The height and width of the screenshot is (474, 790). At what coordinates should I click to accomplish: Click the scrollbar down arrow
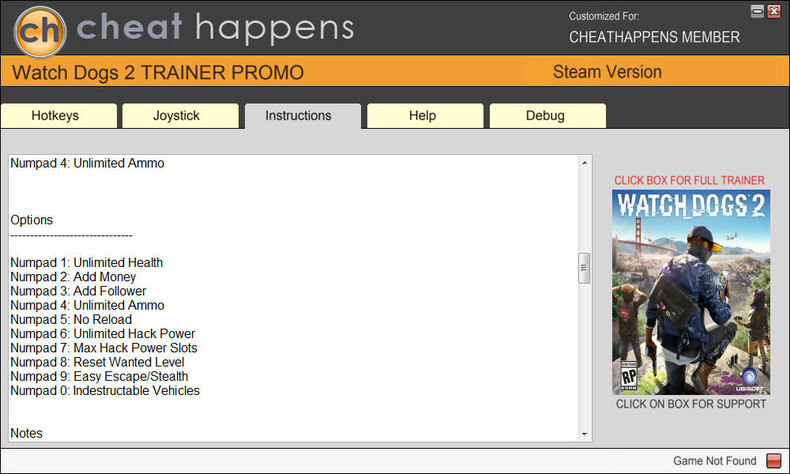[x=584, y=434]
